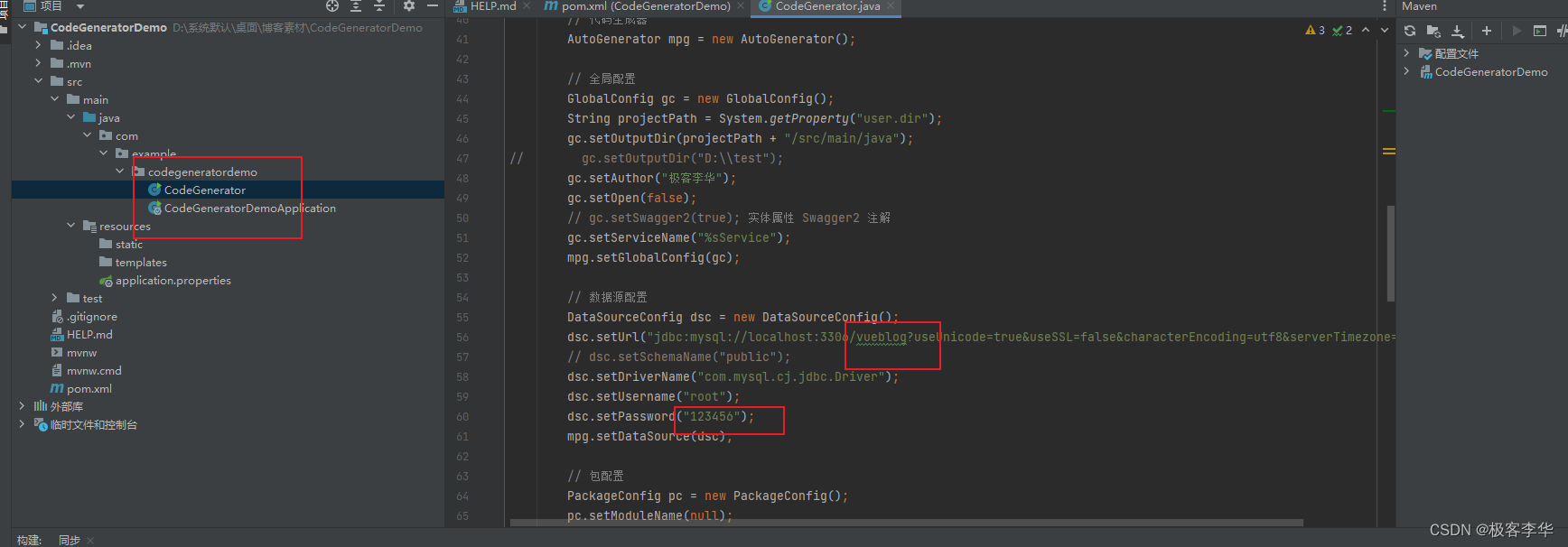Collapse the com package
This screenshot has height=547, width=1568.
pos(87,135)
